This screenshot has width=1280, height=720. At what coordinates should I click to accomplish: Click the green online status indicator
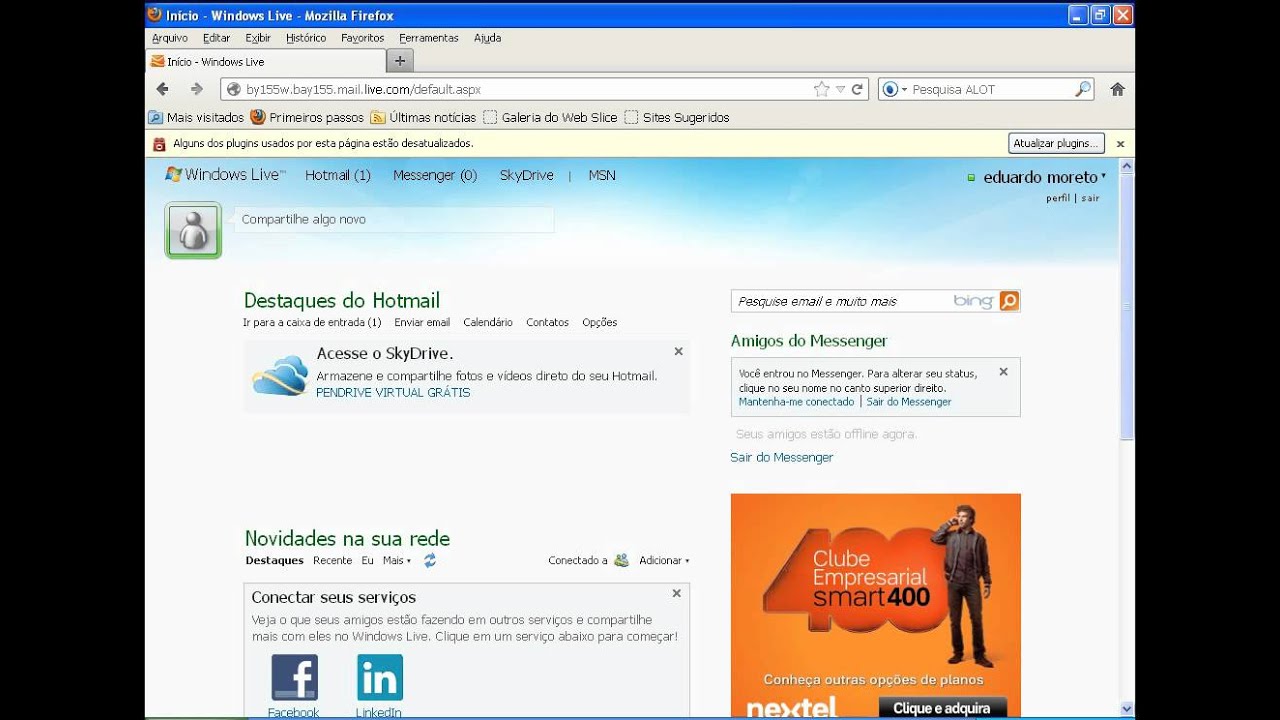pyautogui.click(x=971, y=178)
